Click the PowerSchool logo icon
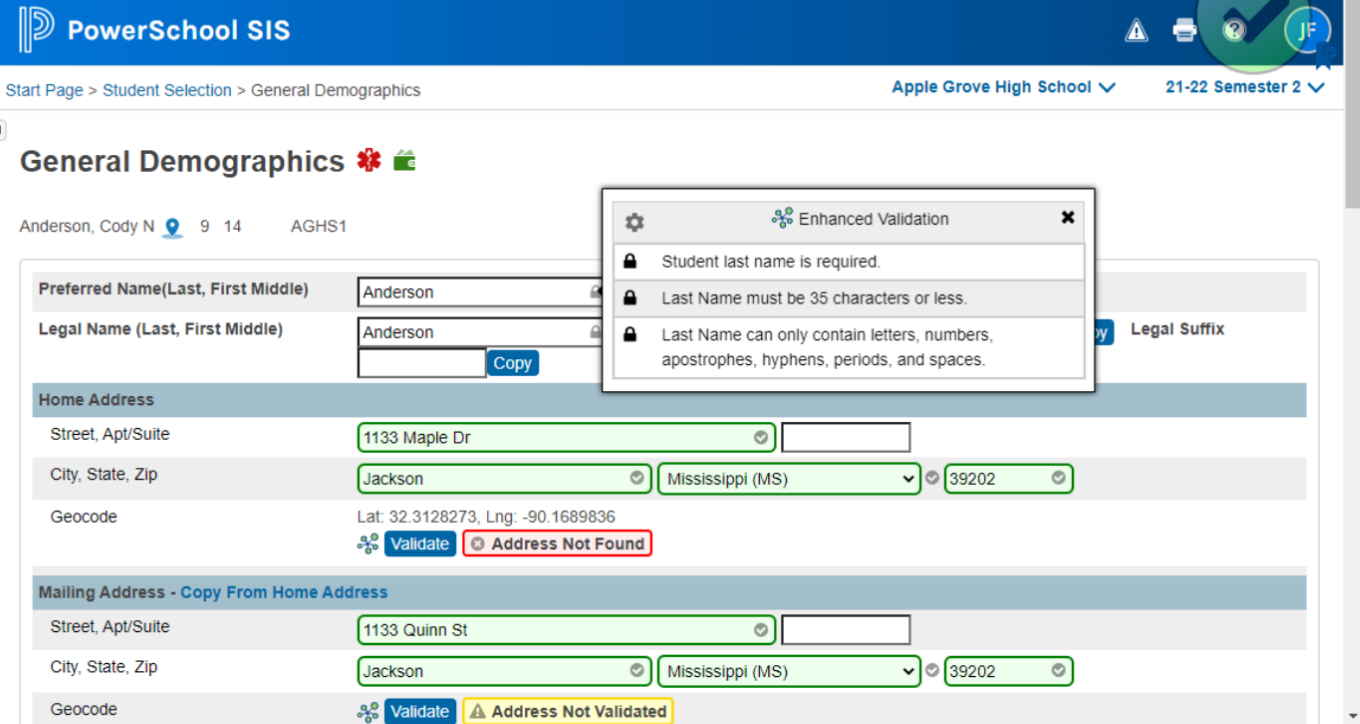 (36, 29)
